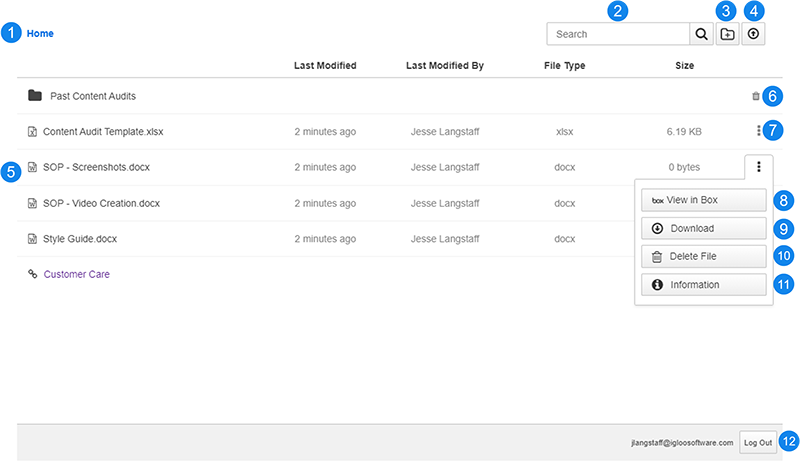Open Style Guide.docx file
Screen dimensions: 800x476
(x=80, y=239)
